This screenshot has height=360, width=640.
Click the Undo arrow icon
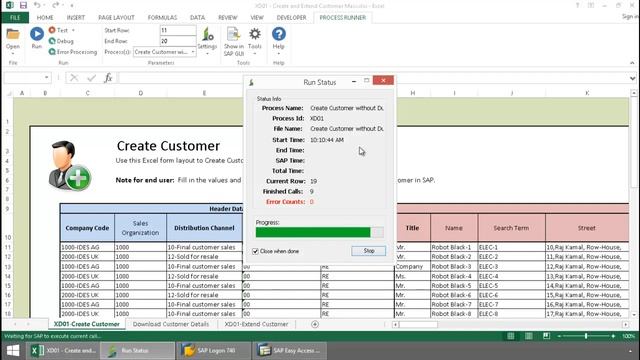[37, 5]
